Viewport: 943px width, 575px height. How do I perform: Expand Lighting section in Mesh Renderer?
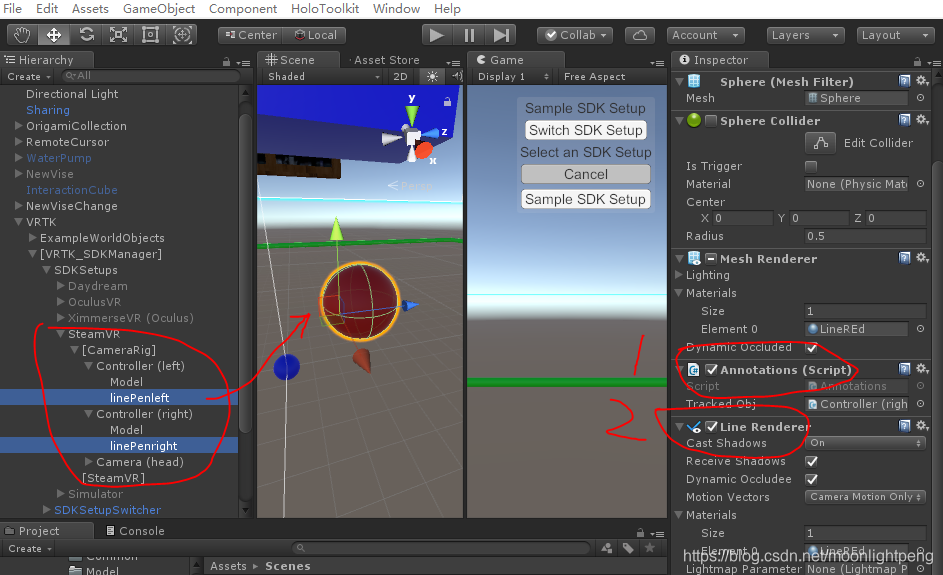pyautogui.click(x=679, y=275)
